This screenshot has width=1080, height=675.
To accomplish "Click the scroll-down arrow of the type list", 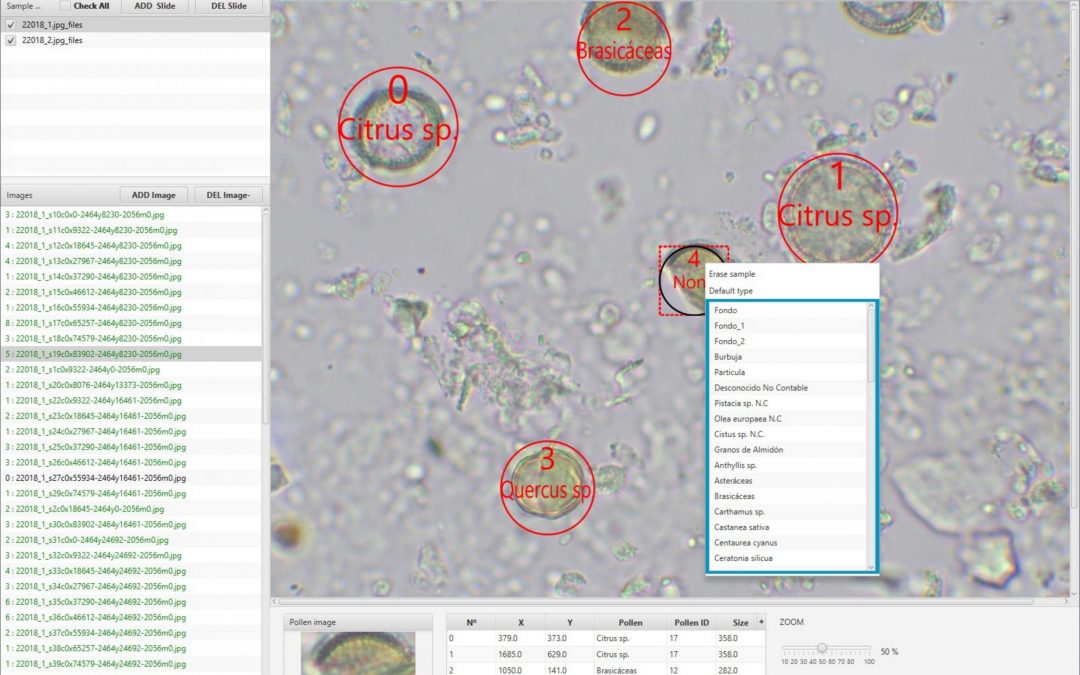I will point(871,567).
